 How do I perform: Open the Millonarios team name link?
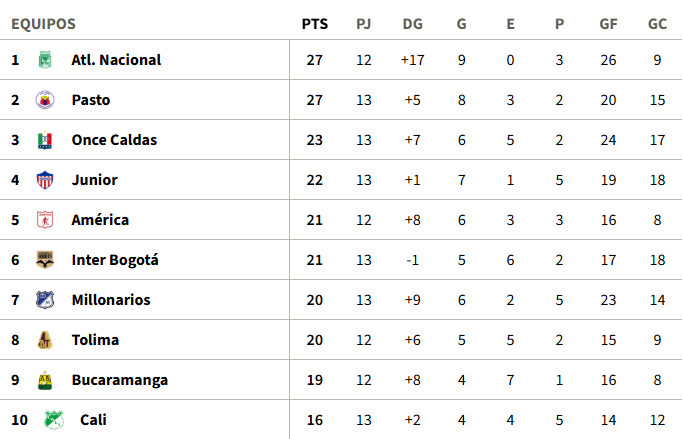pos(111,300)
